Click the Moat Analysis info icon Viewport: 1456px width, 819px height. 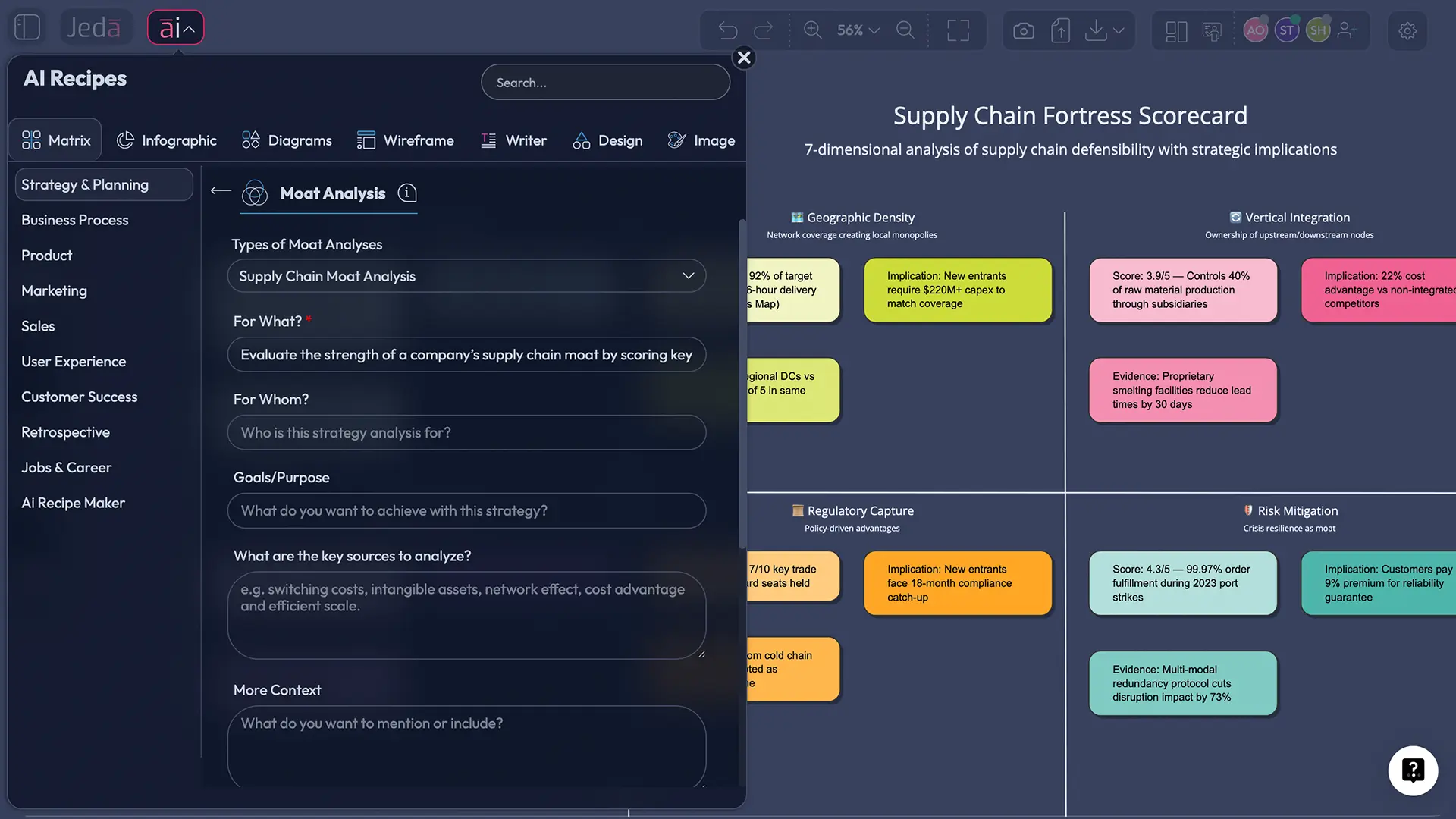coord(407,193)
